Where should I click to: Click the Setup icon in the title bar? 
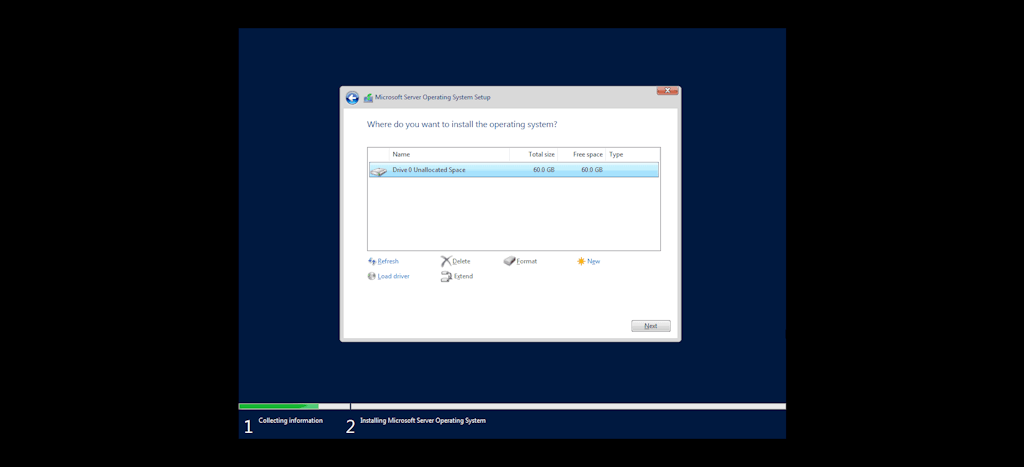(368, 98)
